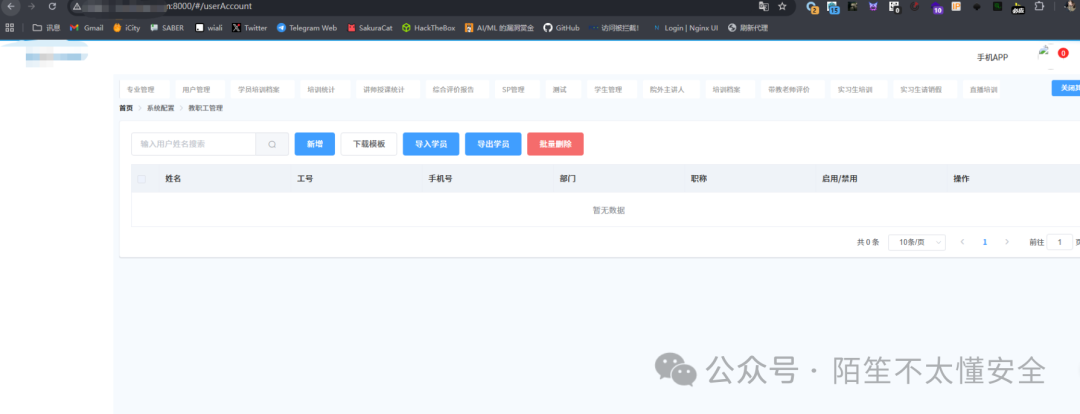Screen dimensions: 1080x414
Task: Open the 10条/页 page size dropdown
Action: tap(917, 242)
